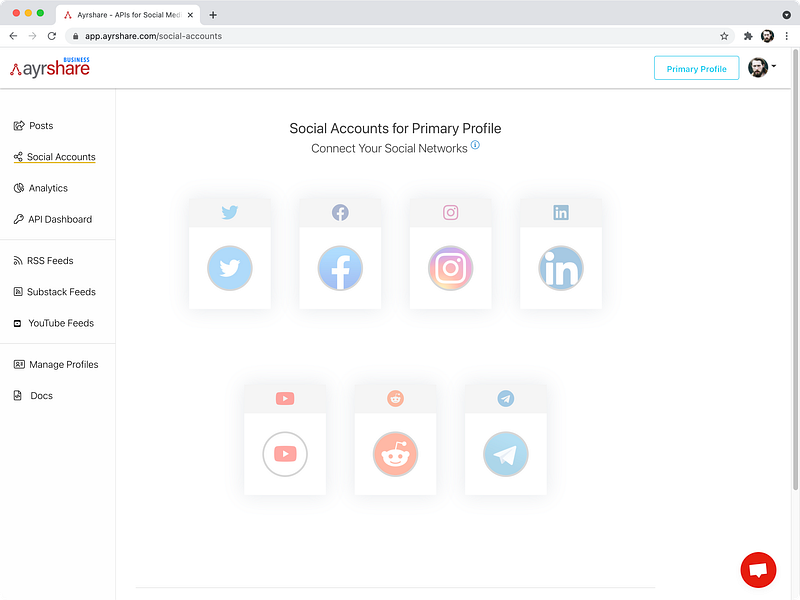The image size is (800, 600).
Task: Click small Reddit icon in card header
Action: [395, 398]
